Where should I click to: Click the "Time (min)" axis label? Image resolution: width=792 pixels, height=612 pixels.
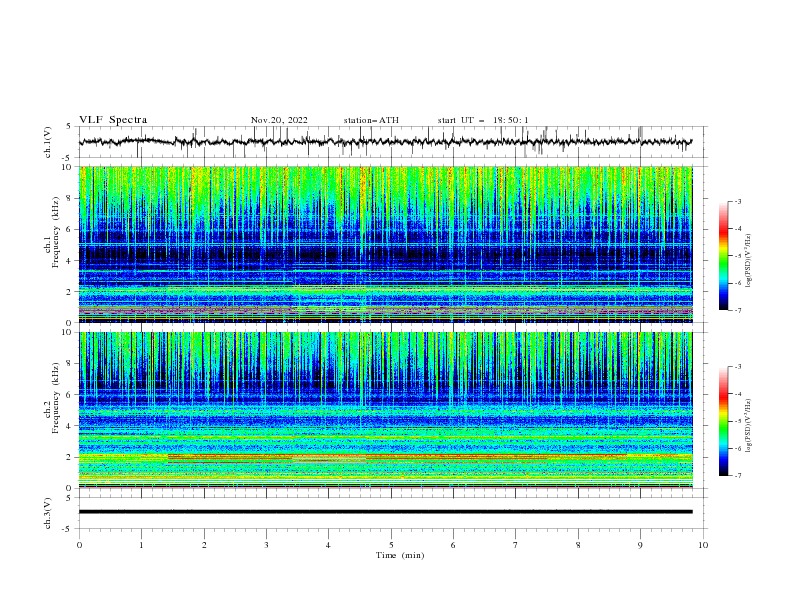400,555
